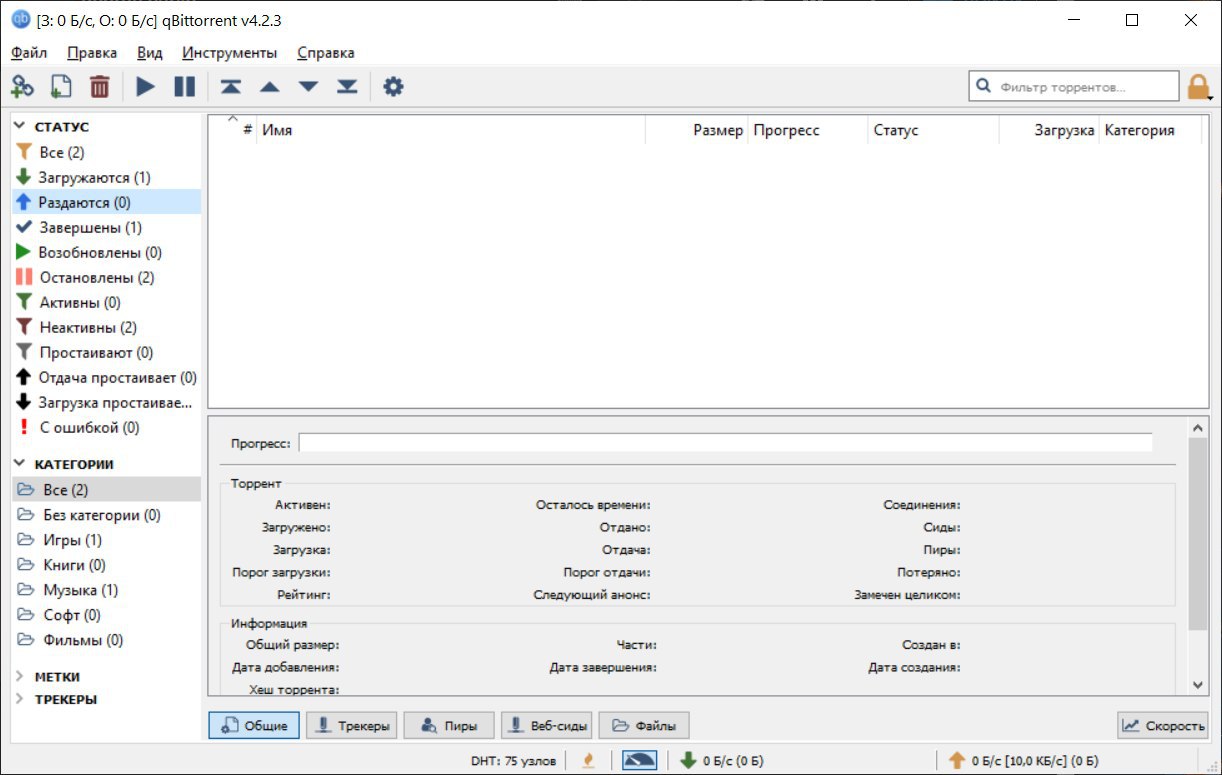Expand the ТРЕКЕРЫ section
The image size is (1222, 775).
(19, 699)
